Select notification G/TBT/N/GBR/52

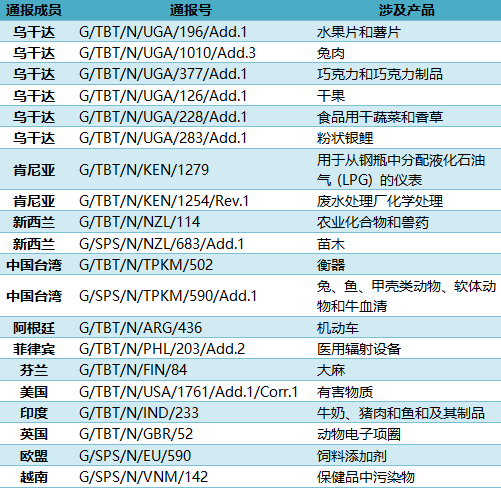[x=136, y=434]
